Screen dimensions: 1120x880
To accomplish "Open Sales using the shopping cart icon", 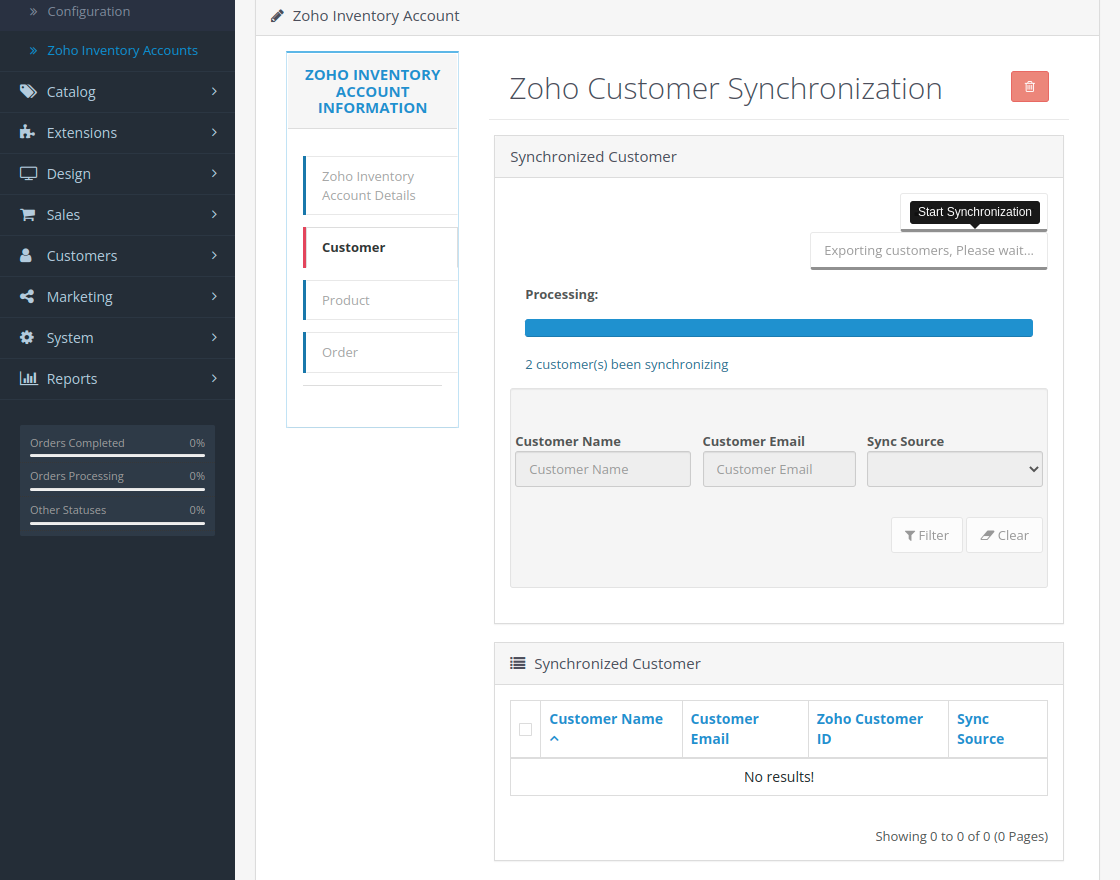I will (28, 214).
